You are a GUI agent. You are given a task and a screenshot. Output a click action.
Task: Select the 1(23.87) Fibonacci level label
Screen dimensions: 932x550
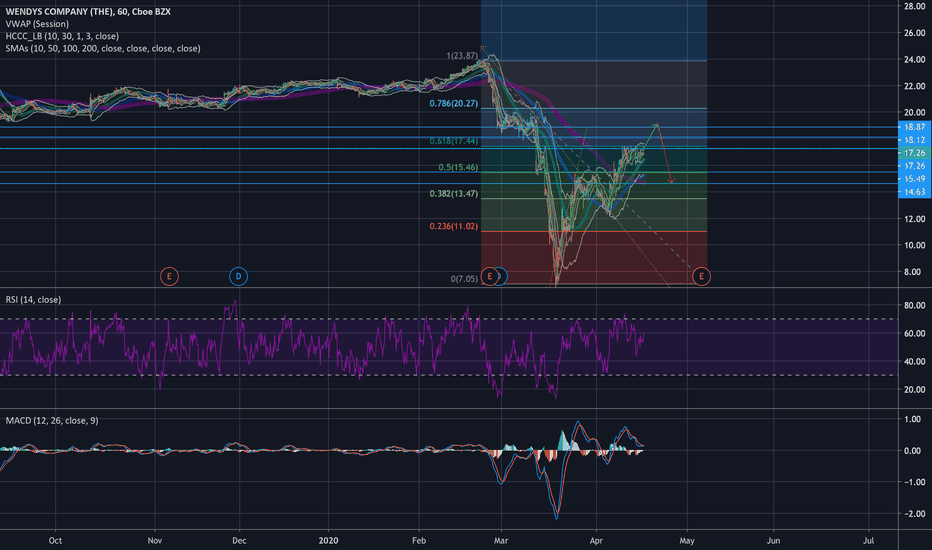pos(462,56)
